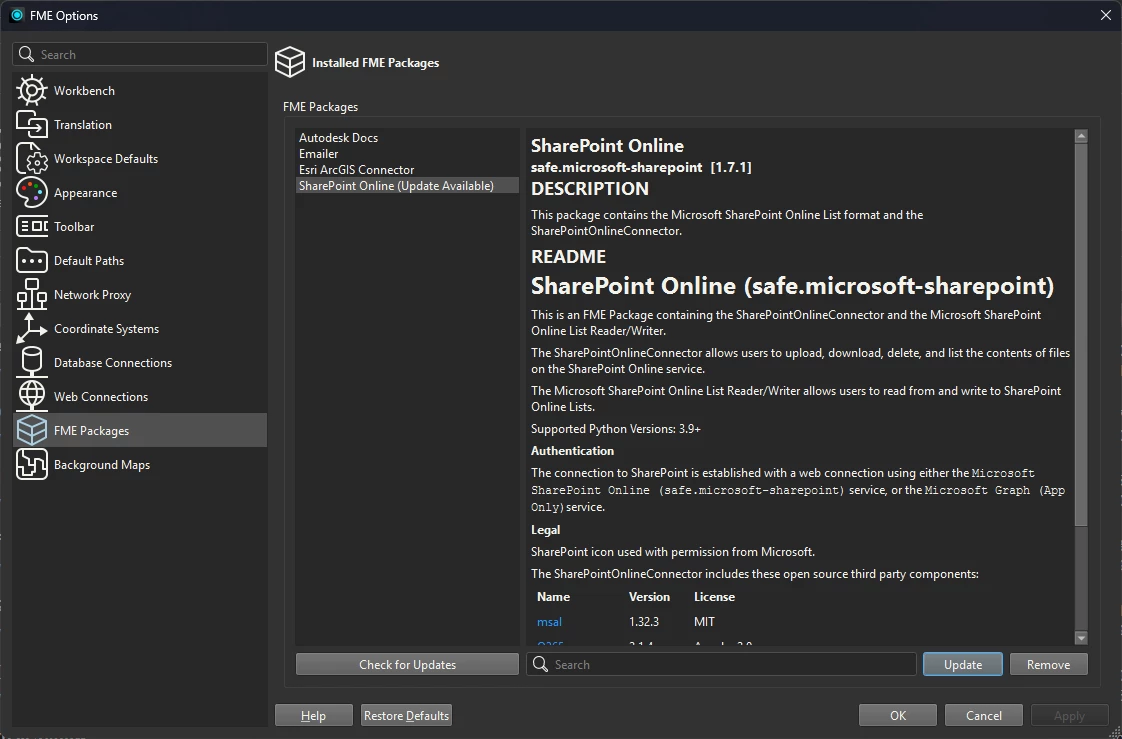Viewport: 1122px width, 739px height.
Task: Open Background Maps settings
Action: pyautogui.click(x=140, y=464)
